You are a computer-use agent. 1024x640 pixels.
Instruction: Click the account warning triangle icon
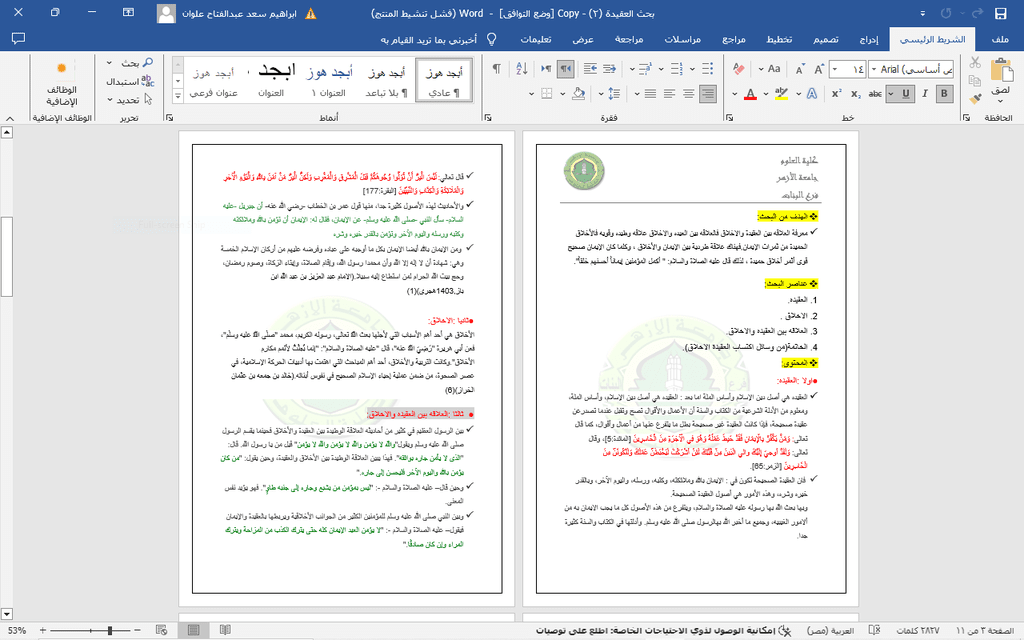(x=311, y=14)
